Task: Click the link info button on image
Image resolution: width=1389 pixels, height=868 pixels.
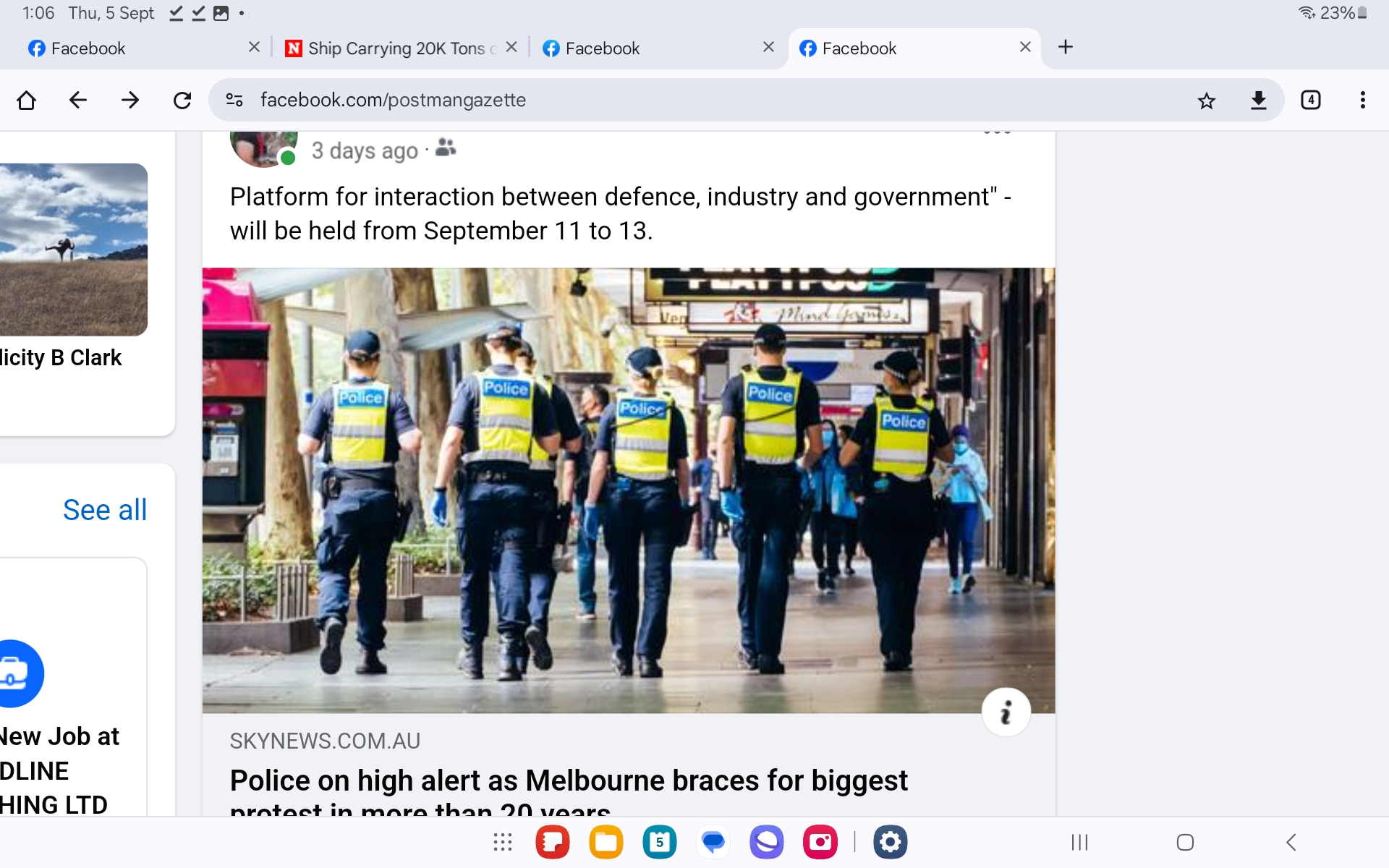Action: click(1006, 713)
